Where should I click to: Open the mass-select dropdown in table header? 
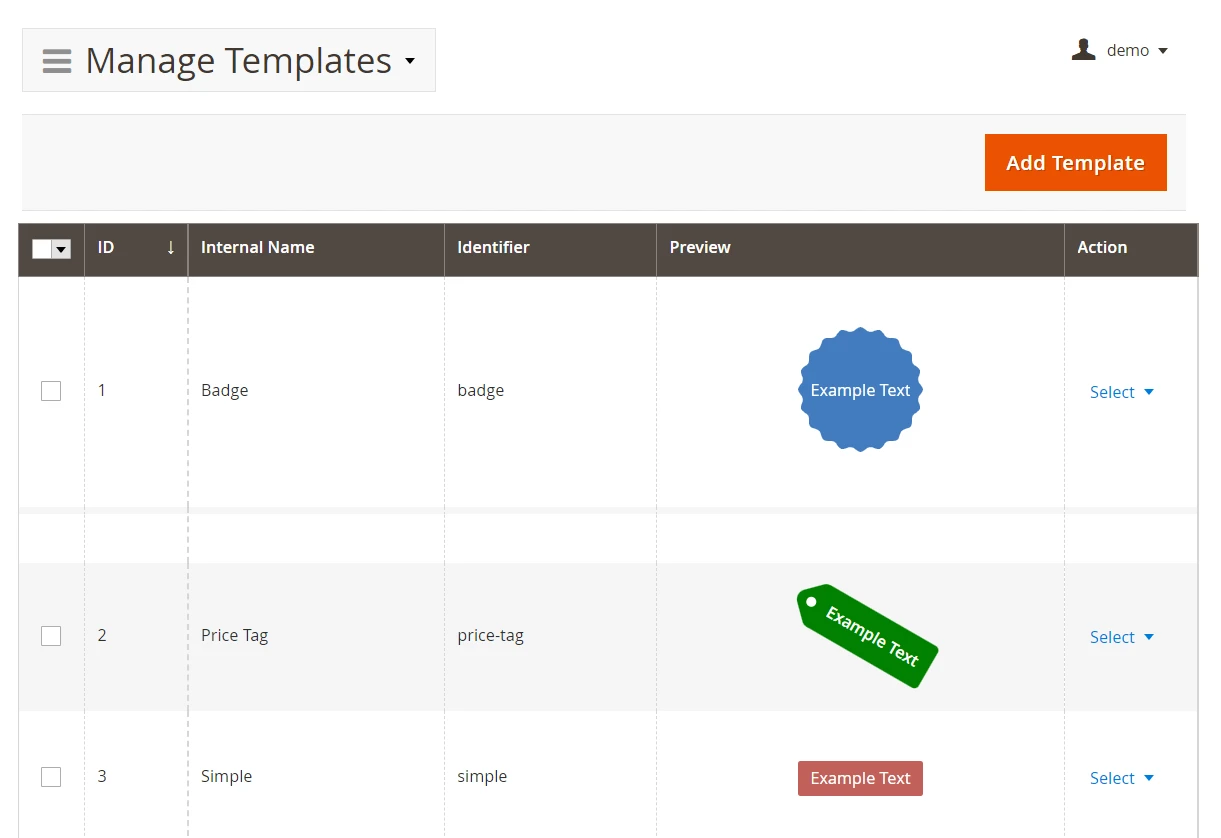coord(61,249)
